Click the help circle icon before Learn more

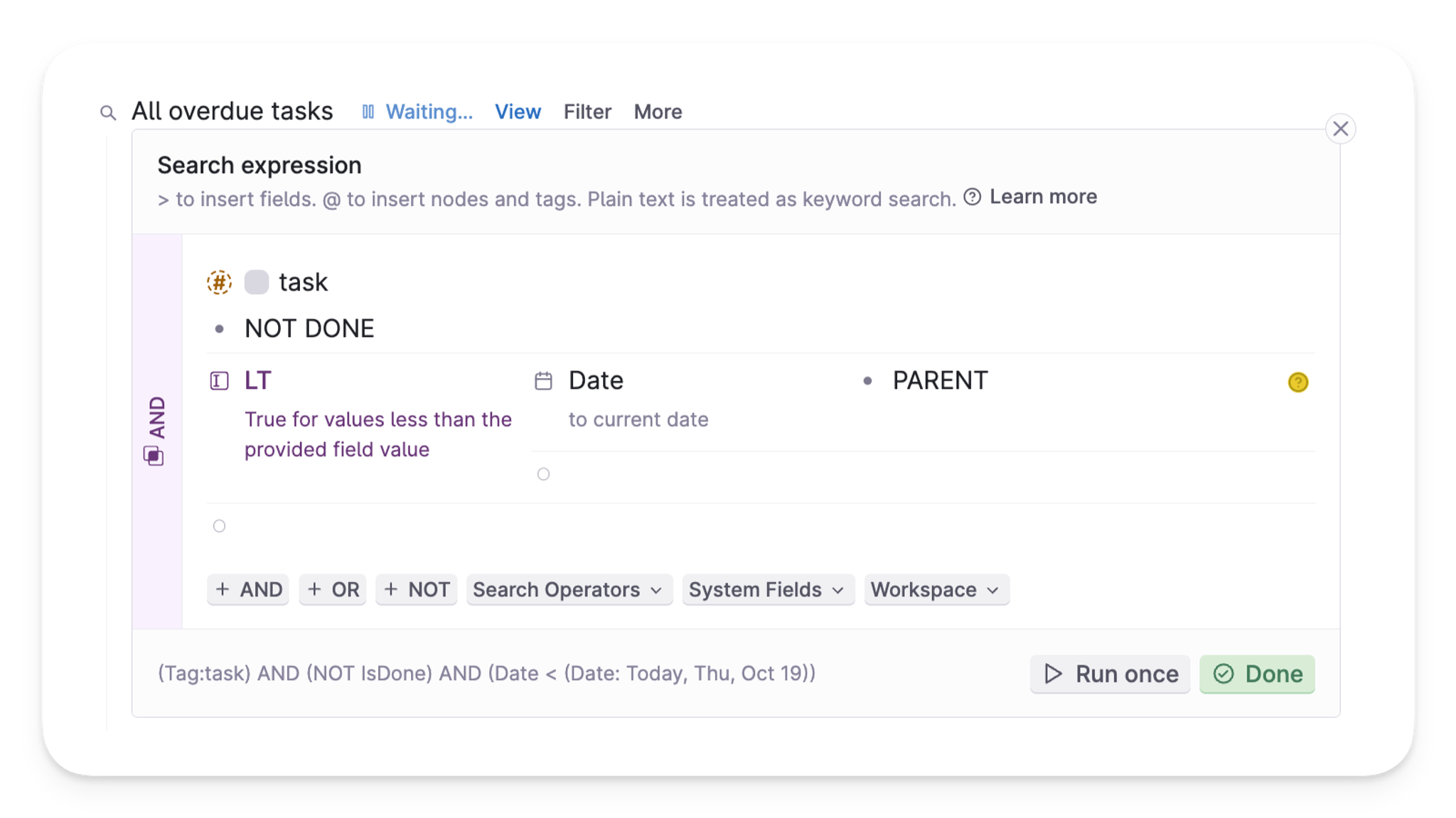(x=972, y=197)
